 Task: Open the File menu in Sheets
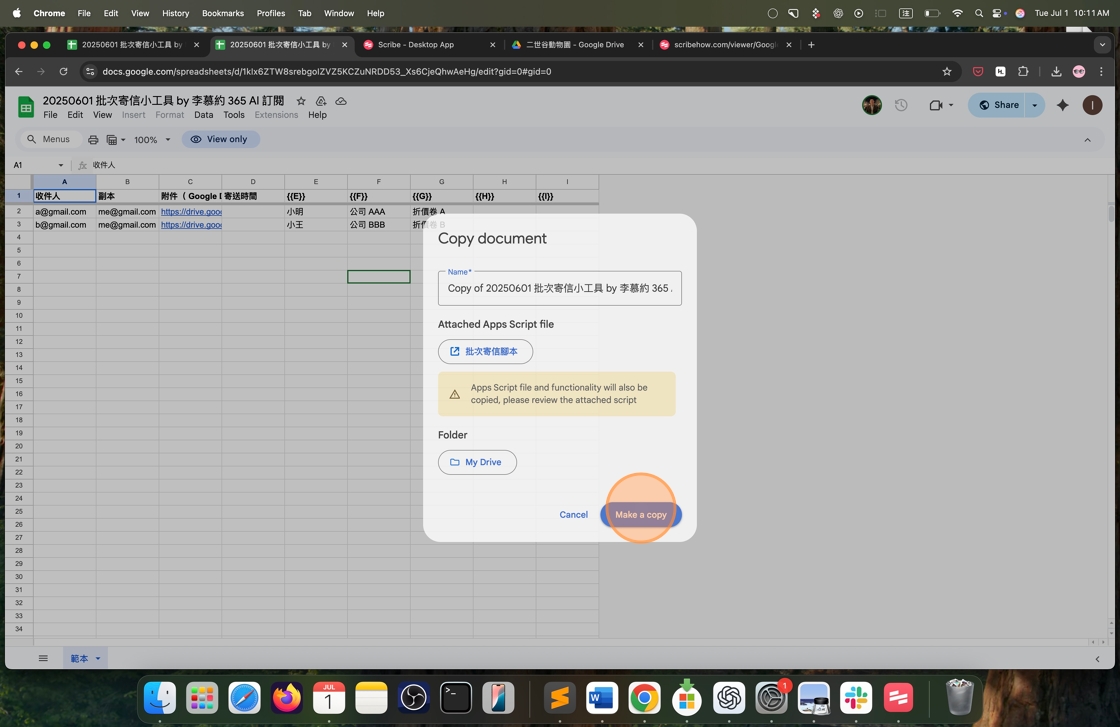point(50,115)
